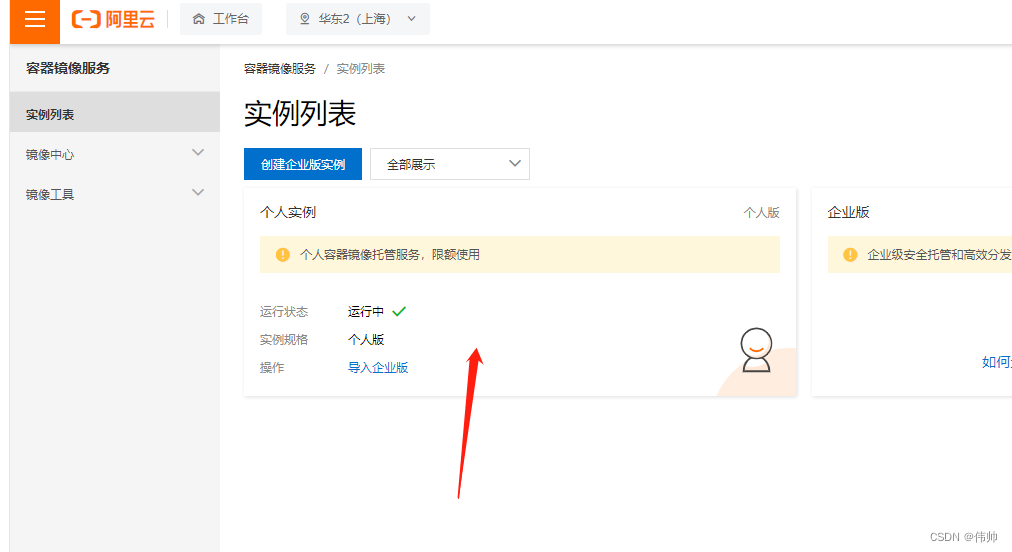
Task: Click 个人版 value beside 实例规格
Action: click(x=366, y=340)
